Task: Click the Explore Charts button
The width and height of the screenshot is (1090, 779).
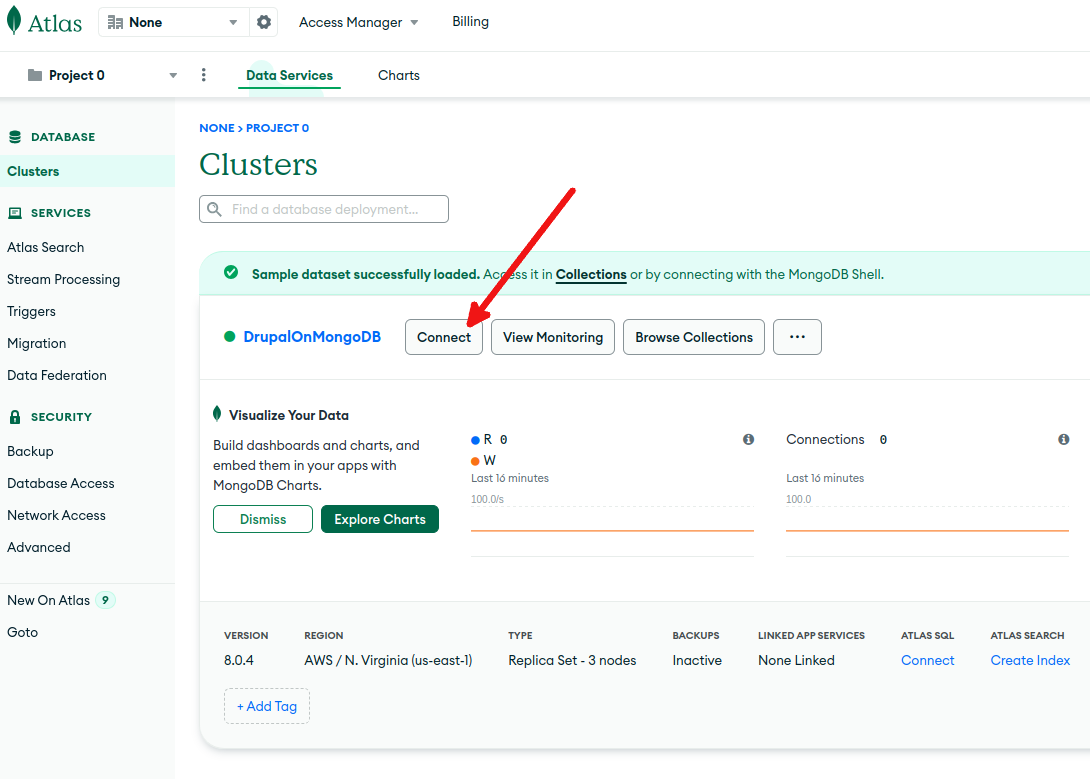Action: tap(380, 519)
